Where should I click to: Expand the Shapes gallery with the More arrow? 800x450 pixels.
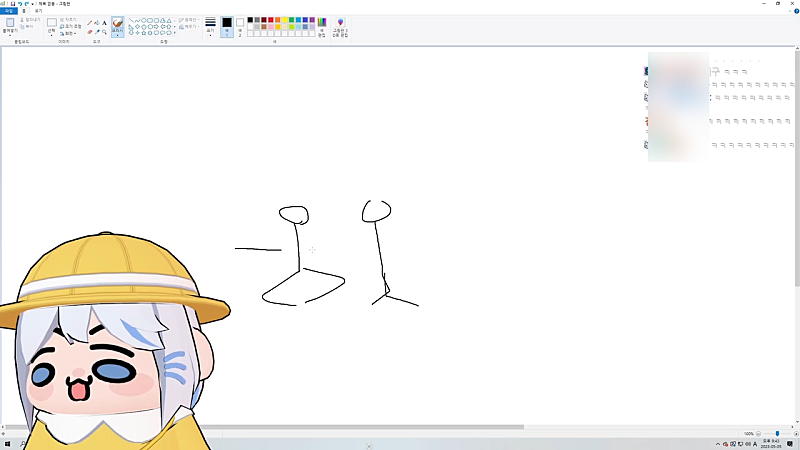pos(174,33)
